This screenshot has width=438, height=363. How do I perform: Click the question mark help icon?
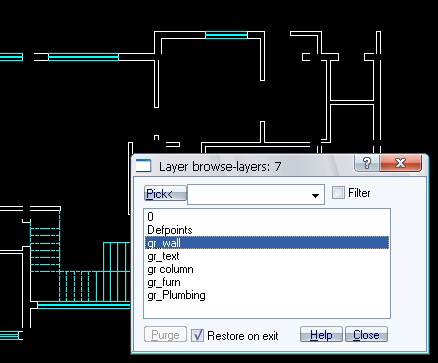coord(367,163)
